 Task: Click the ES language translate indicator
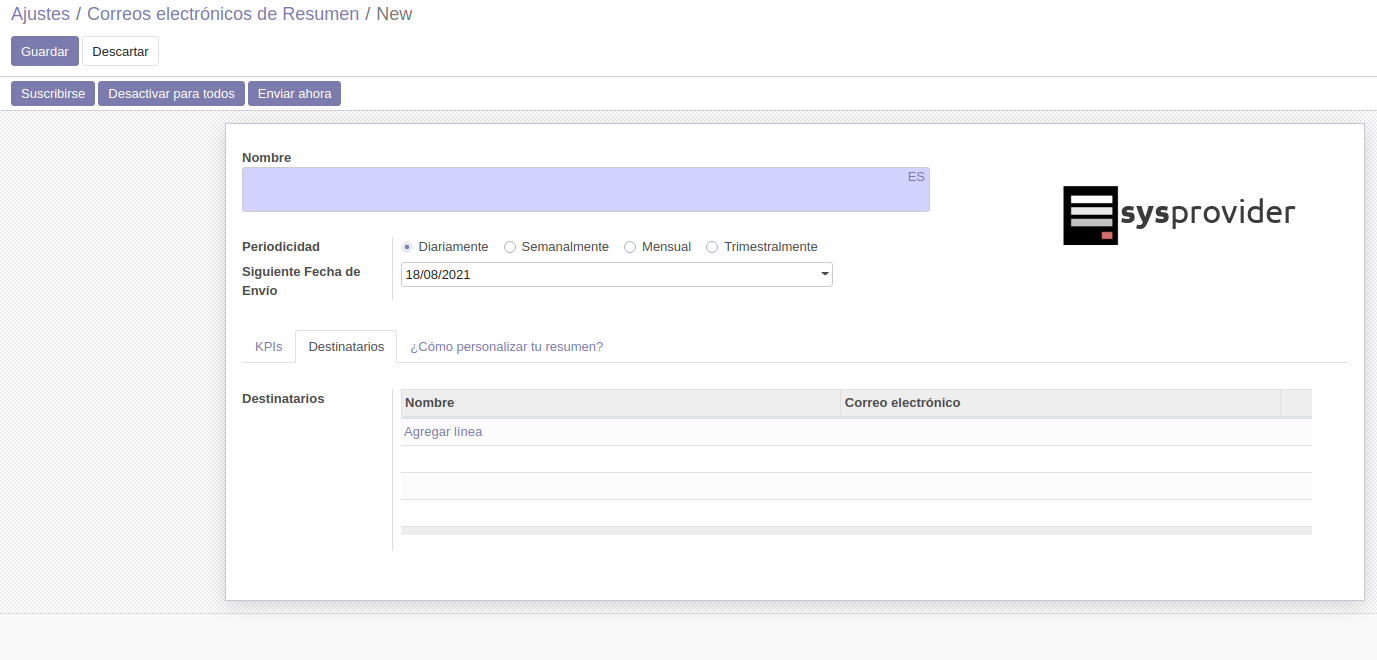click(x=916, y=177)
